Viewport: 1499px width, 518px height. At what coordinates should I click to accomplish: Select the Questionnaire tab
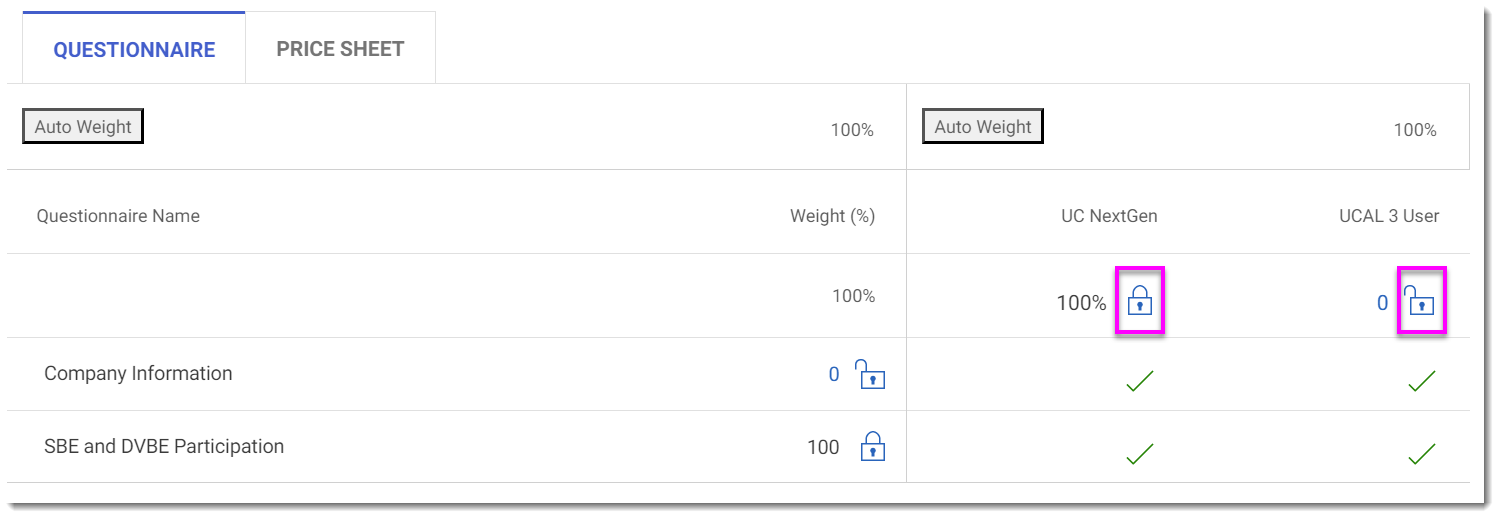pos(134,50)
